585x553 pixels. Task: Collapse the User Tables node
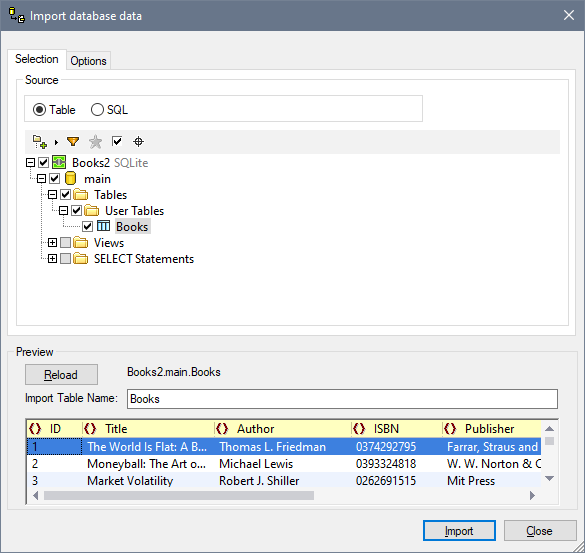63,211
